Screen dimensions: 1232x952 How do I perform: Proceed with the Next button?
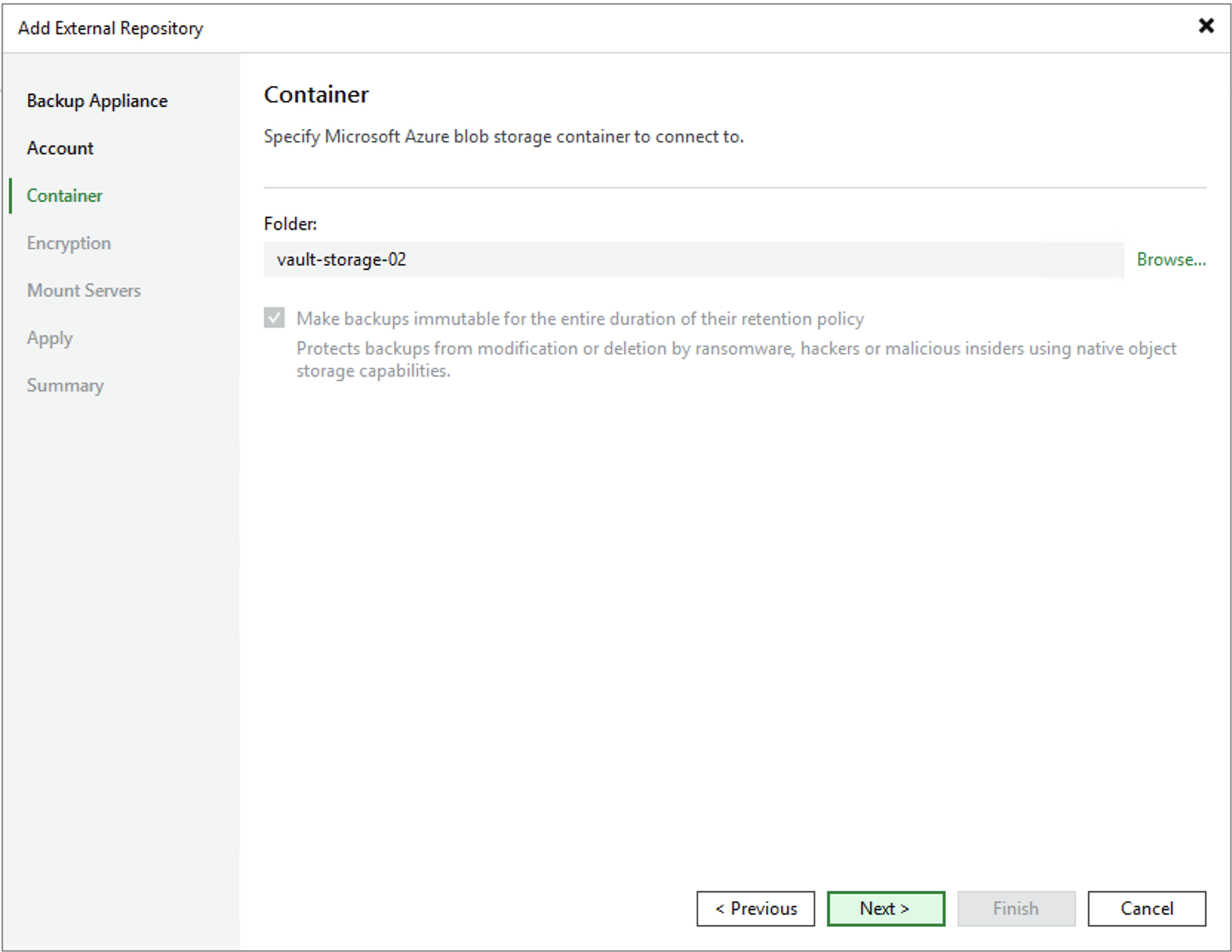[x=886, y=908]
